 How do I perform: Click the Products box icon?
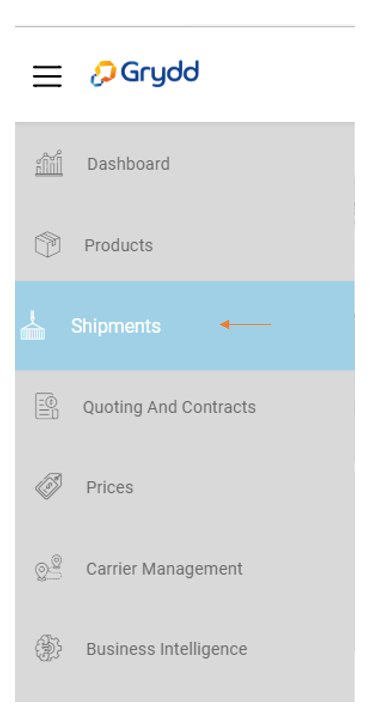48,245
